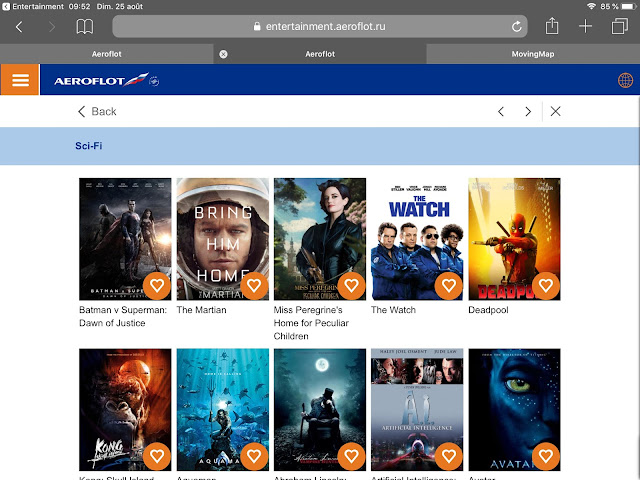The height and width of the screenshot is (480, 640).
Task: Add a new Safari tab
Action: pyautogui.click(x=585, y=27)
